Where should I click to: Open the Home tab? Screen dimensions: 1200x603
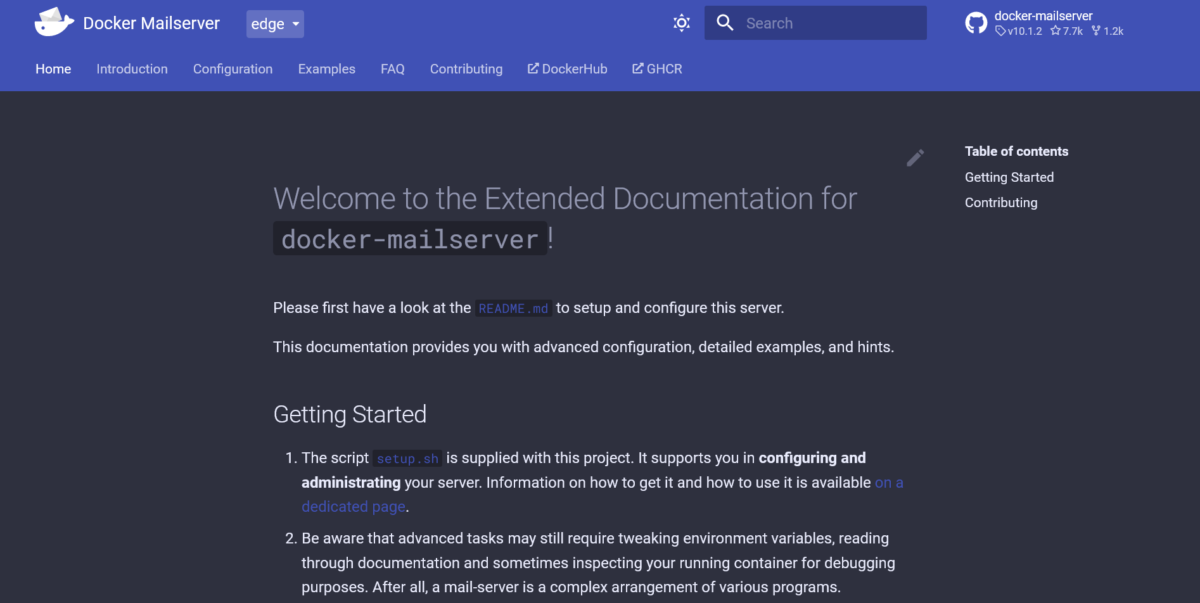point(53,69)
